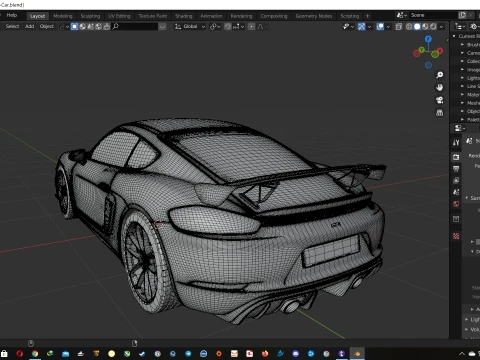Screen dimensions: 480x360
Task: Switch to the Scripting workspace tab
Action: [x=350, y=16]
